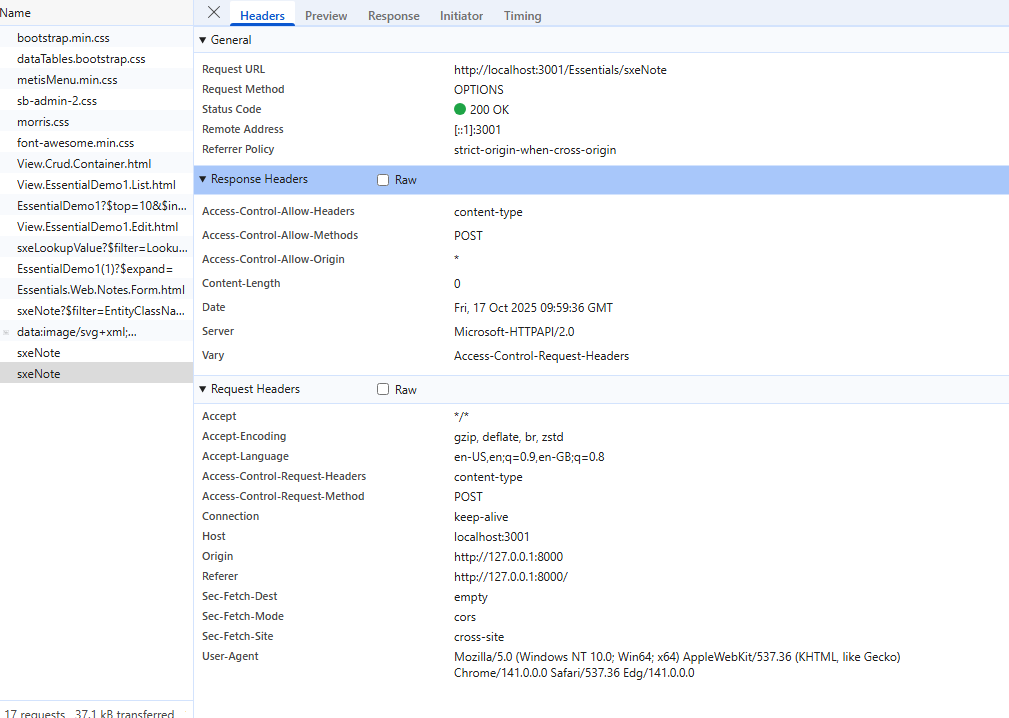Open the Response tab

(x=393, y=16)
